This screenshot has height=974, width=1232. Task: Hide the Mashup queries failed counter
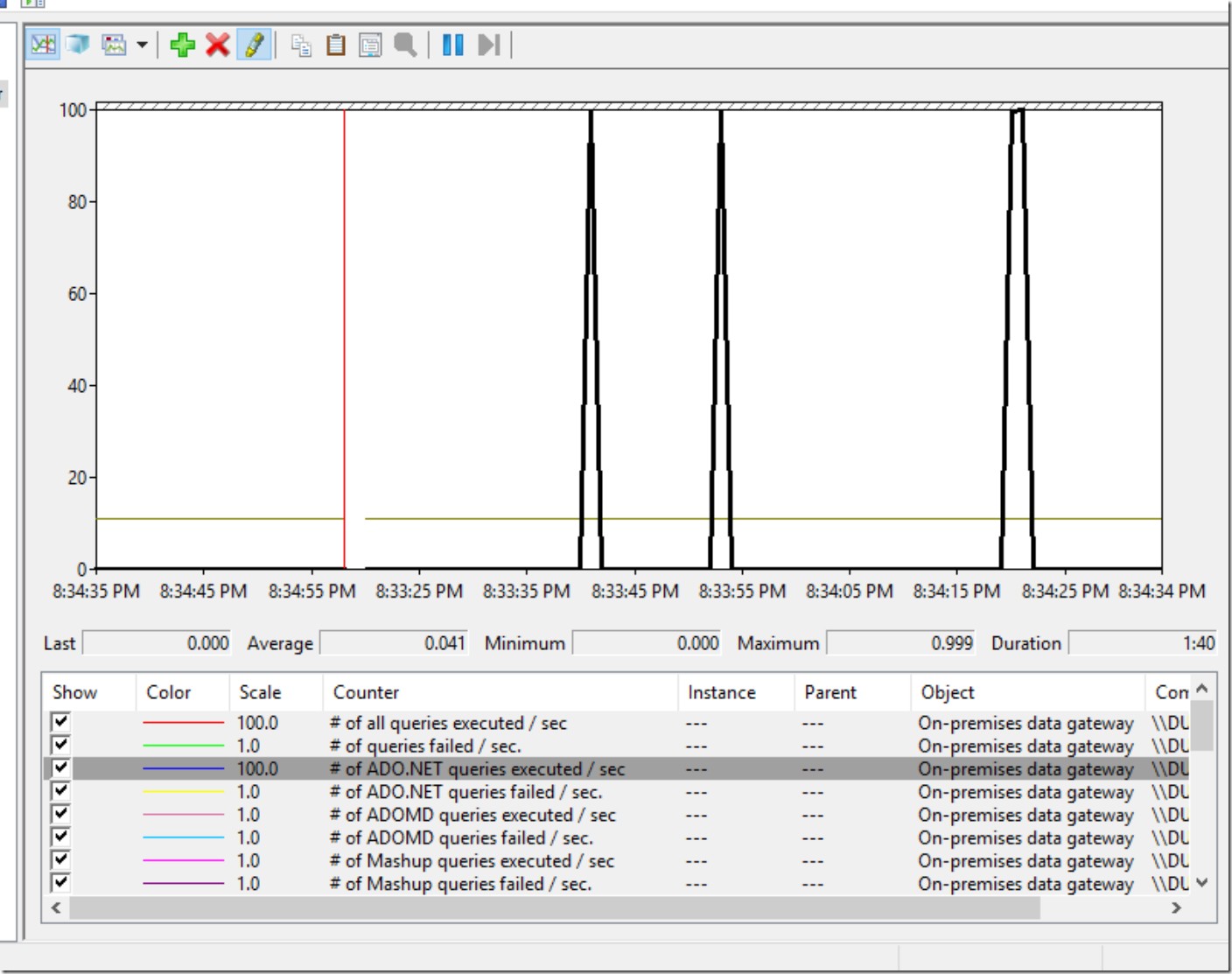(60, 882)
